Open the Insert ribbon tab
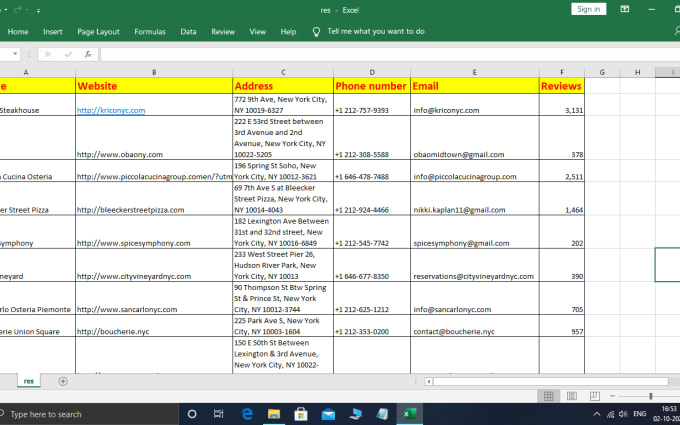680x425 pixels. pyautogui.click(x=52, y=32)
